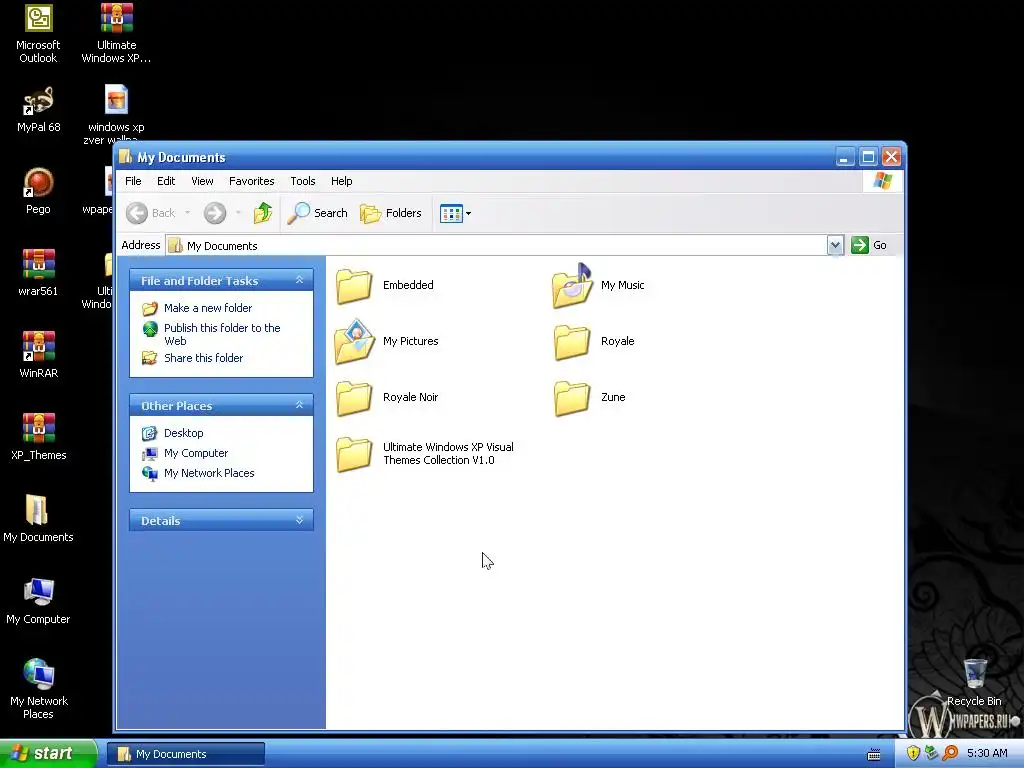The width and height of the screenshot is (1024, 768).
Task: Go to My Network Places in sidebar
Action: click(x=209, y=473)
